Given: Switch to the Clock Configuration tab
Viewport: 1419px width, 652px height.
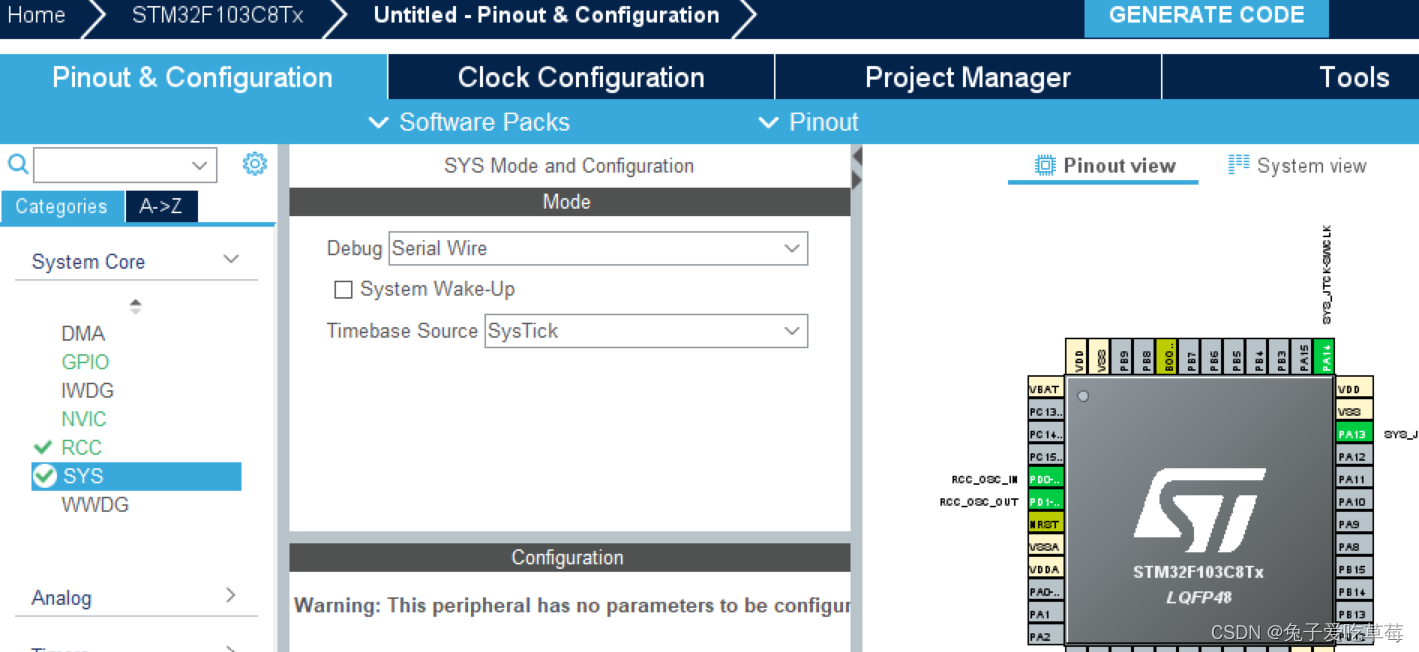Looking at the screenshot, I should coord(581,77).
